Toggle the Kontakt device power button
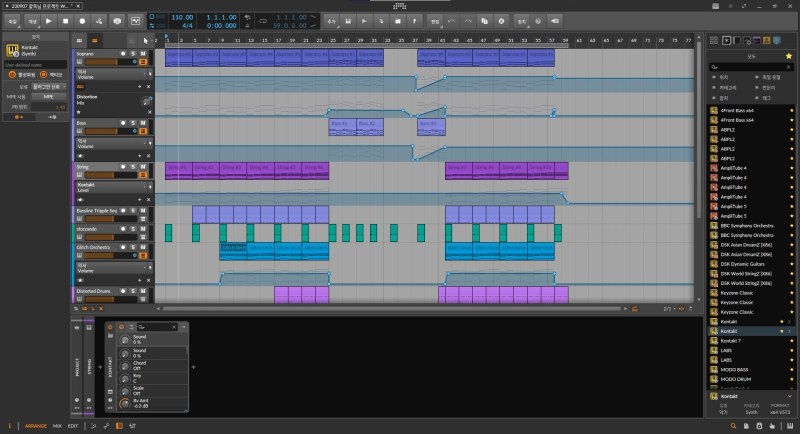The width and height of the screenshot is (800, 434). click(110, 328)
